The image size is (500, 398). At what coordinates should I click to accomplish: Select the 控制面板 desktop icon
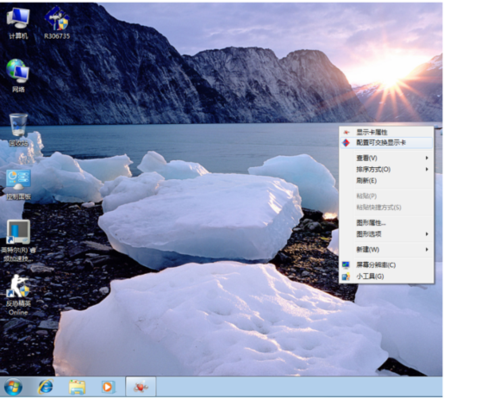click(18, 185)
